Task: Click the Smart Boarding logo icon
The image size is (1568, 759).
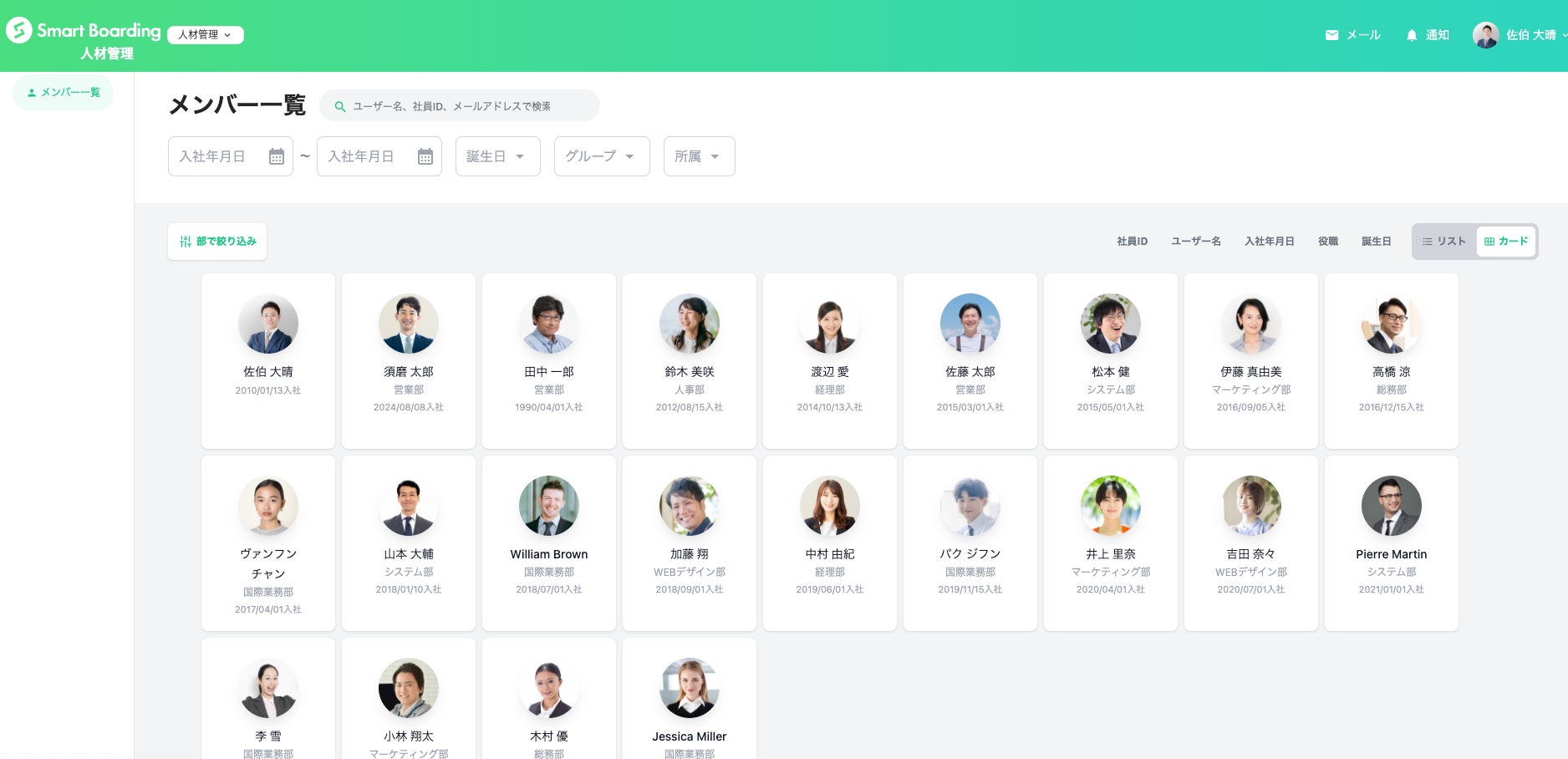Action: [19, 31]
